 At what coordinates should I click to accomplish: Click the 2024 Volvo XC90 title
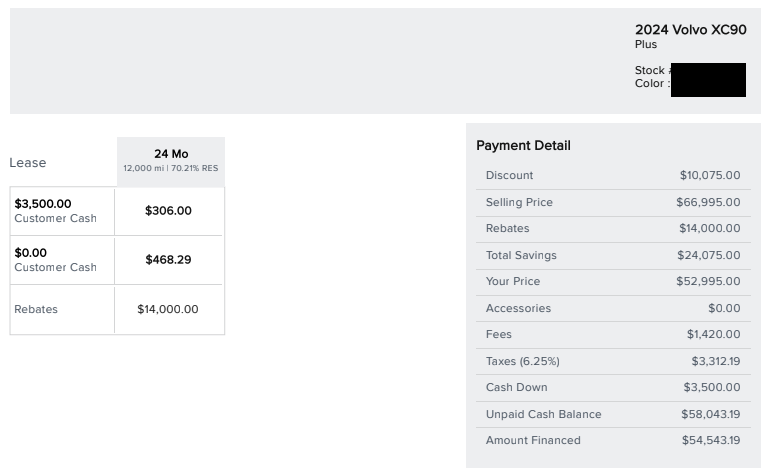690,30
